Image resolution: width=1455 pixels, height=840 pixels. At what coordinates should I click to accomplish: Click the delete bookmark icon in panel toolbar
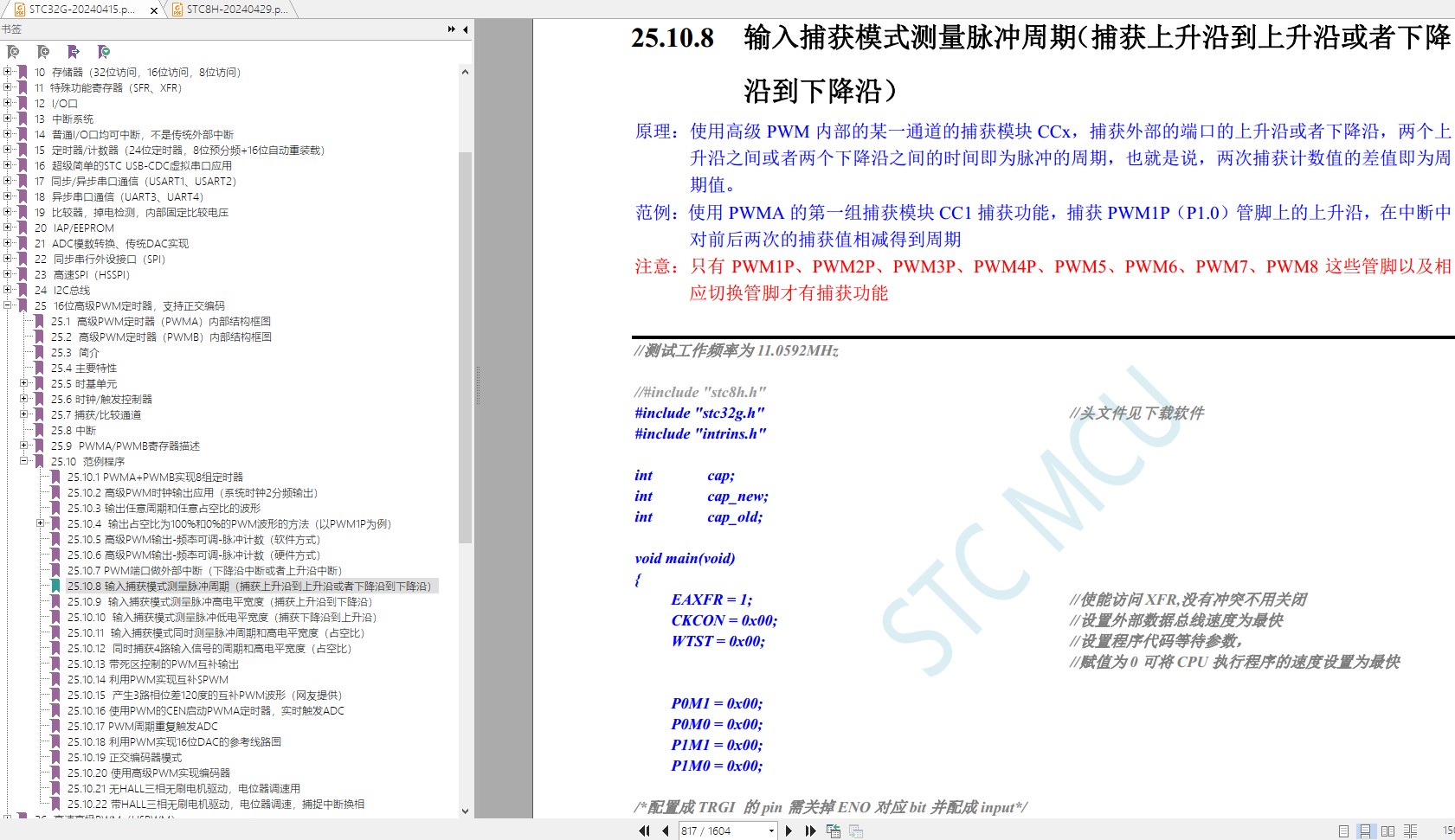[x=13, y=52]
